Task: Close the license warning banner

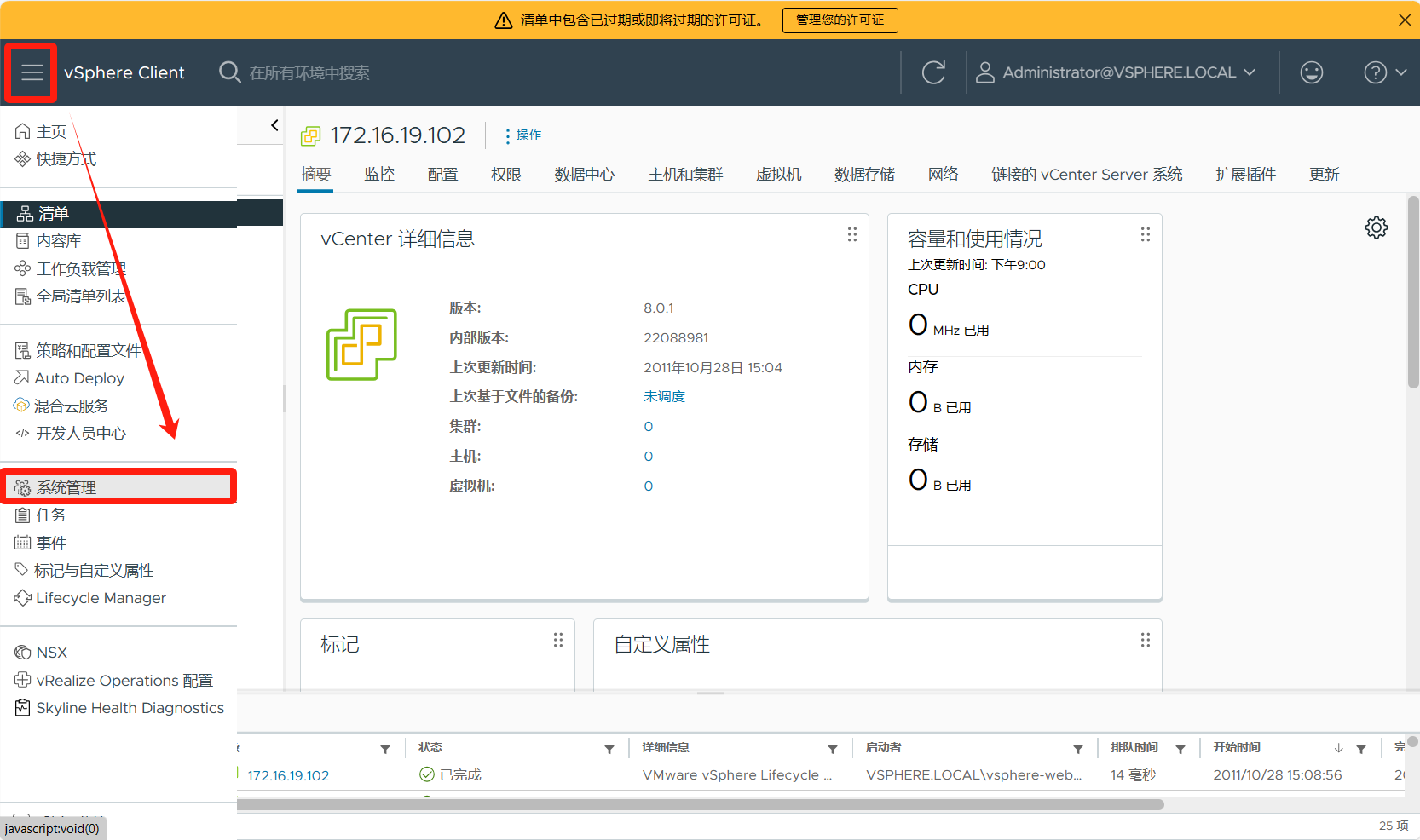Action: pos(1404,20)
